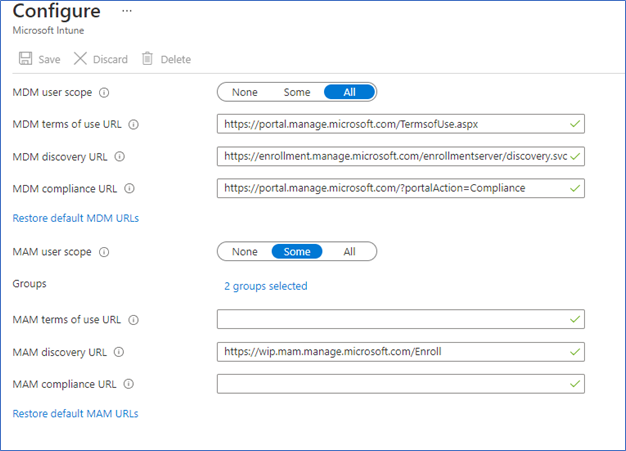Set MAM user scope to All
Viewport: 626px width, 451px height.
pyautogui.click(x=349, y=252)
